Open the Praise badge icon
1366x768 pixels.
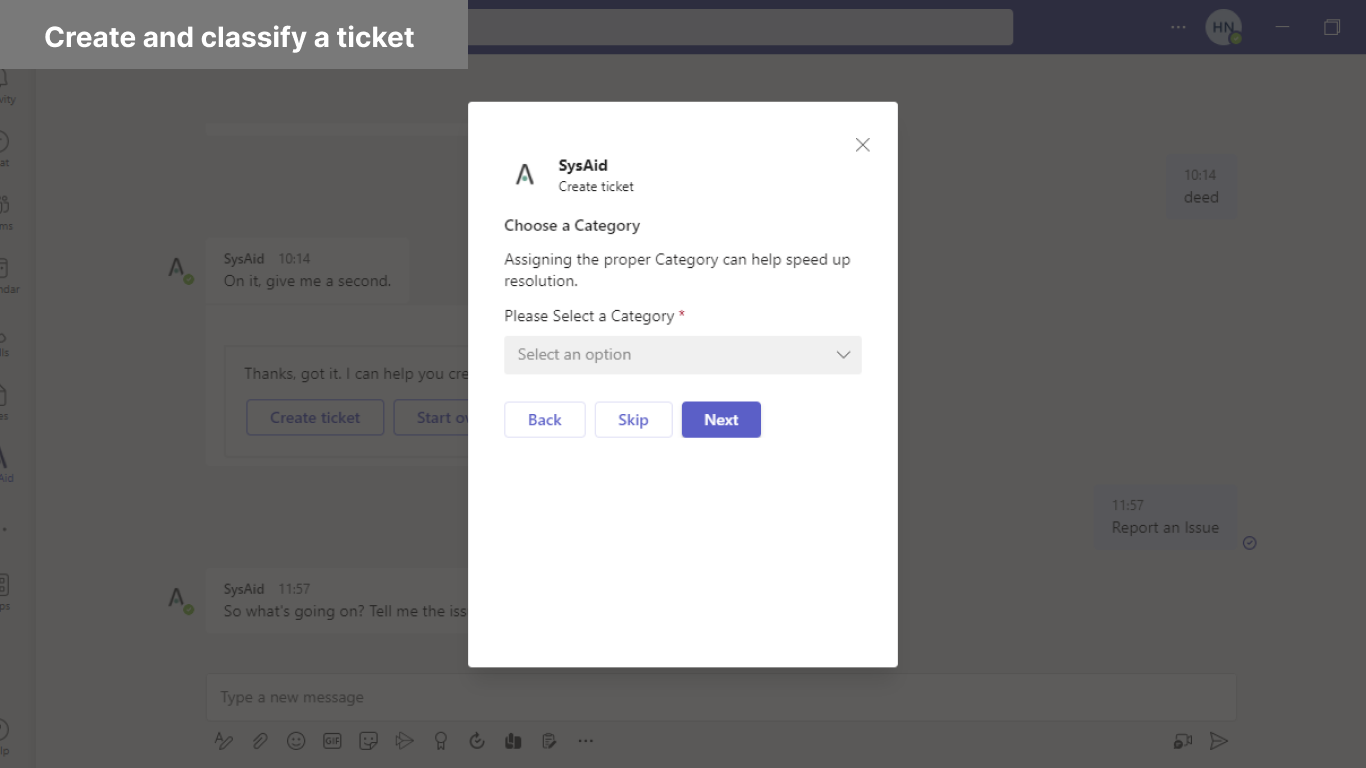[x=440, y=741]
